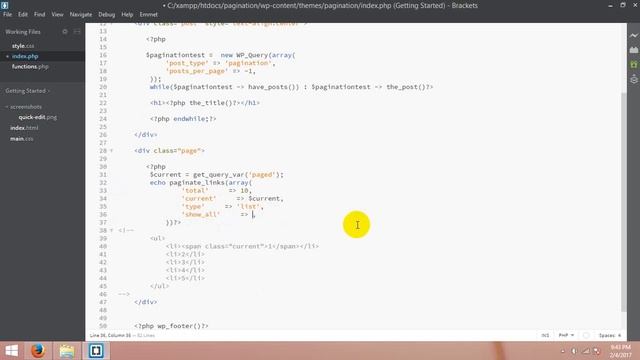Click the_title() call on line 22
The width and height of the screenshot is (640, 360).
(210, 102)
